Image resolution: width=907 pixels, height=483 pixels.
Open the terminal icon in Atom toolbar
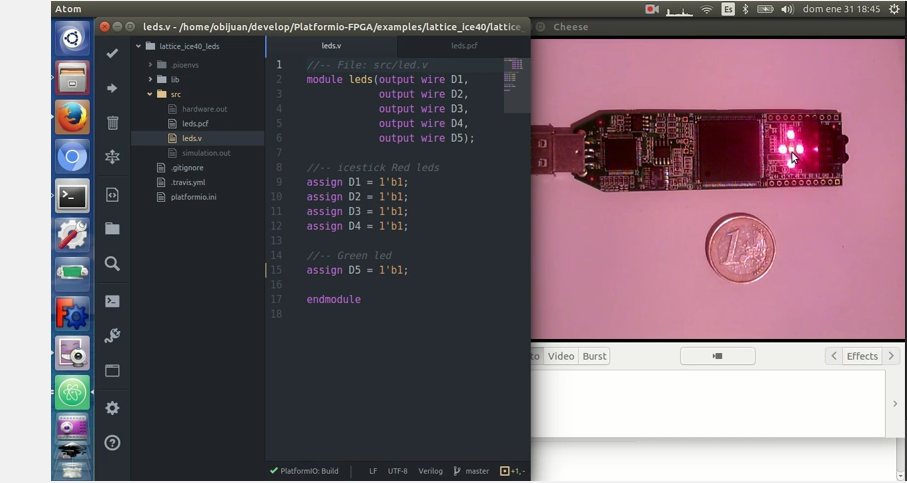point(112,301)
